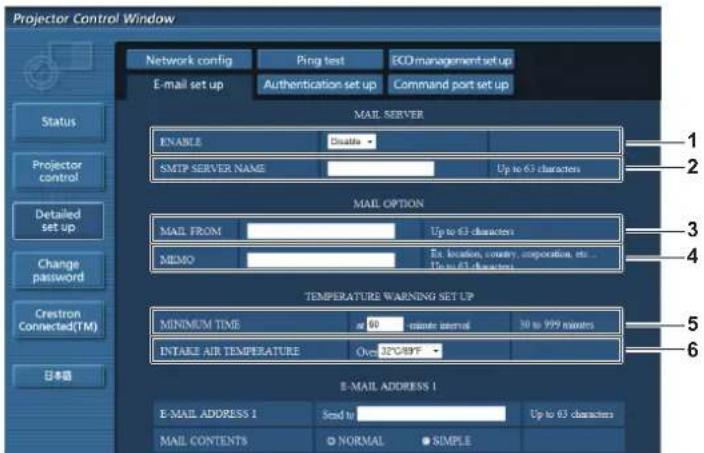Open the Ping test tab
Image resolution: width=704 pixels, height=453 pixels.
pyautogui.click(x=320, y=60)
